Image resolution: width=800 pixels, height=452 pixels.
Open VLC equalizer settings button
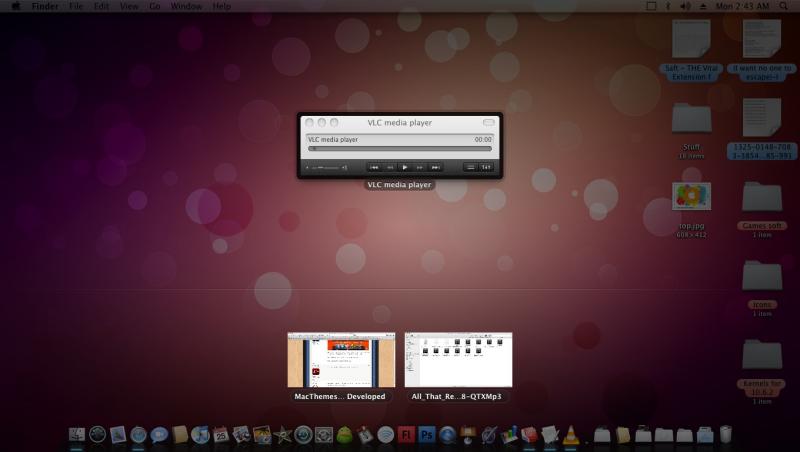click(x=486, y=167)
